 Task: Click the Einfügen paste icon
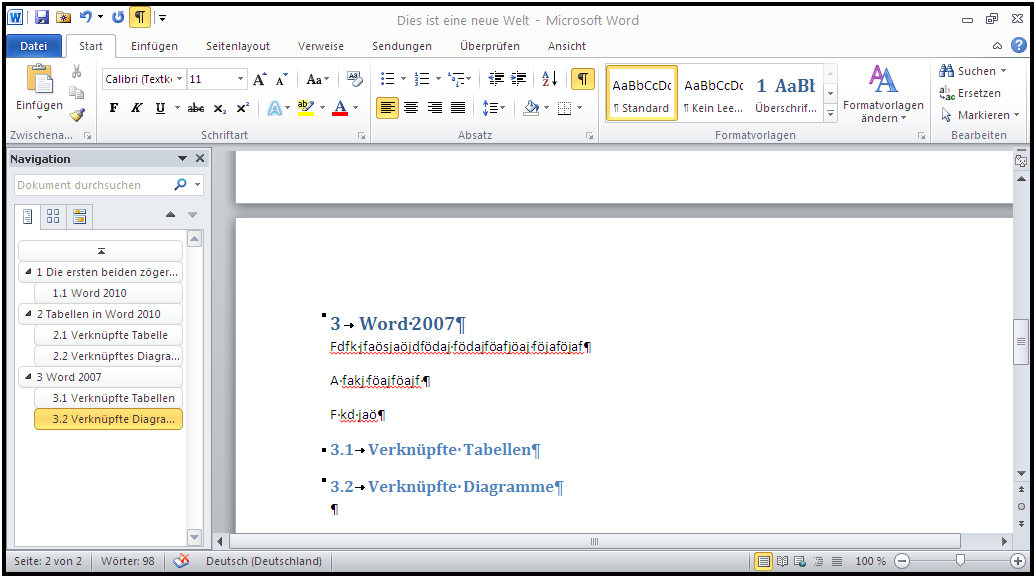(40, 79)
